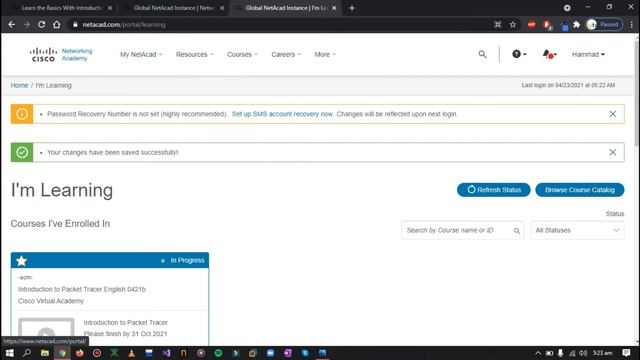Open Introduction to Packet Tracer English 0421b course
Viewport: 640px width, 360px height.
click(x=82, y=289)
